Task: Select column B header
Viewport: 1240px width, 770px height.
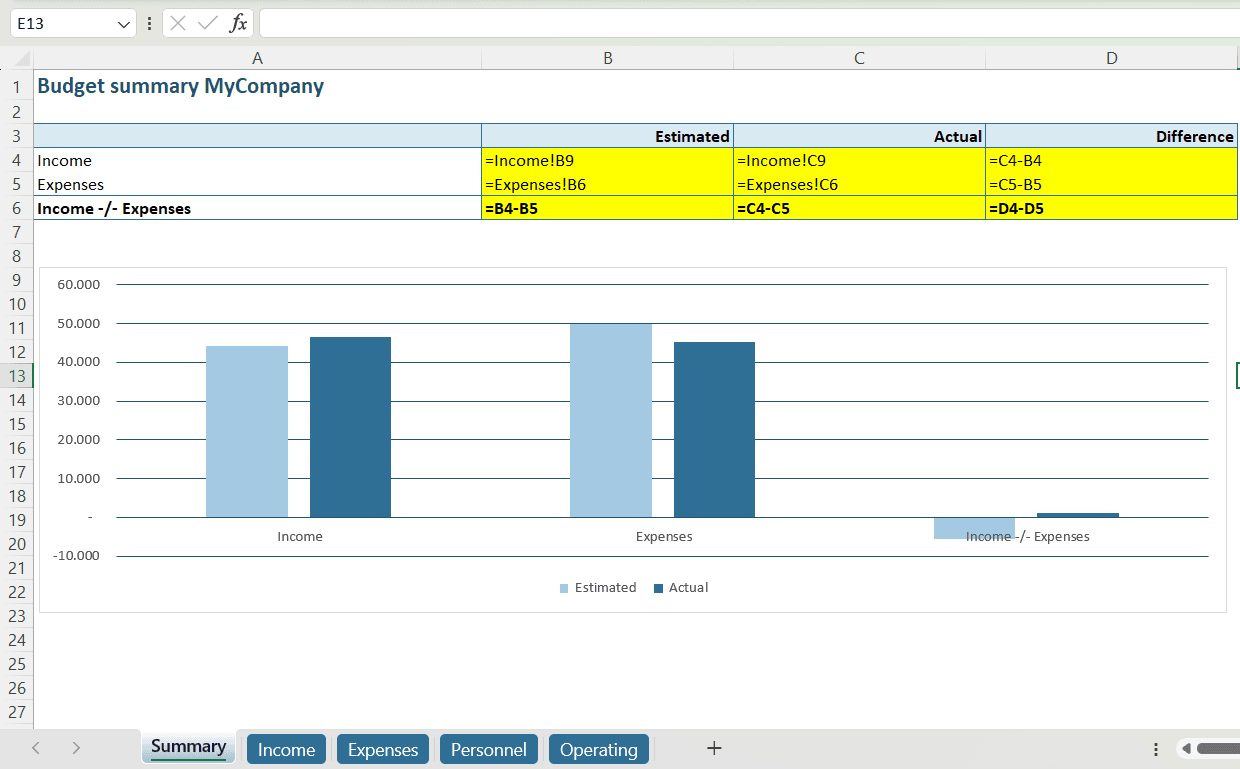Action: click(607, 59)
